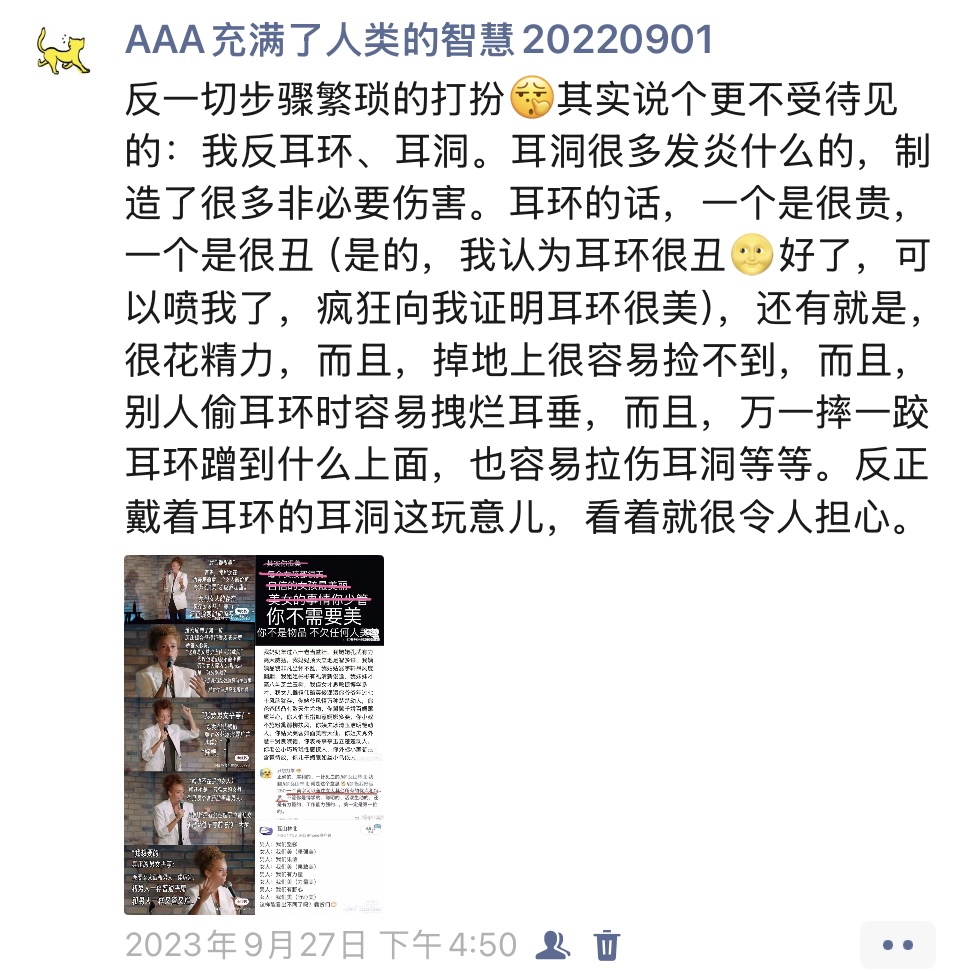Click the bottom comedian frame in collage

pos(190,879)
